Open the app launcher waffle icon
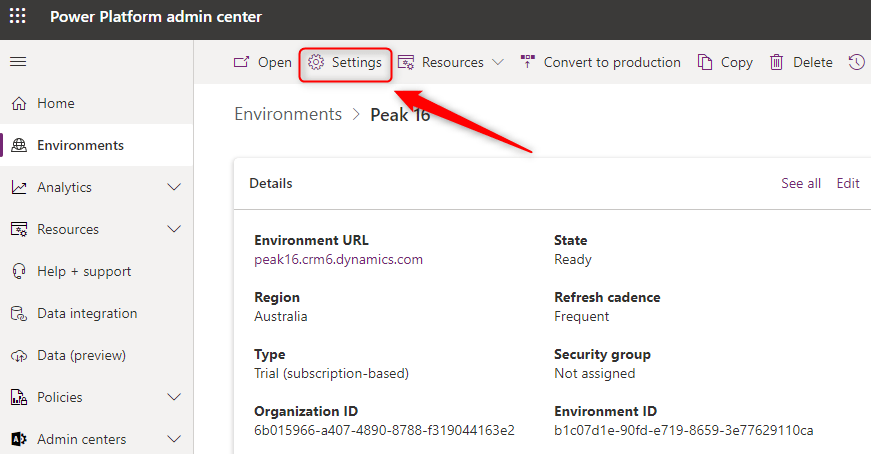The width and height of the screenshot is (871, 454). click(18, 17)
